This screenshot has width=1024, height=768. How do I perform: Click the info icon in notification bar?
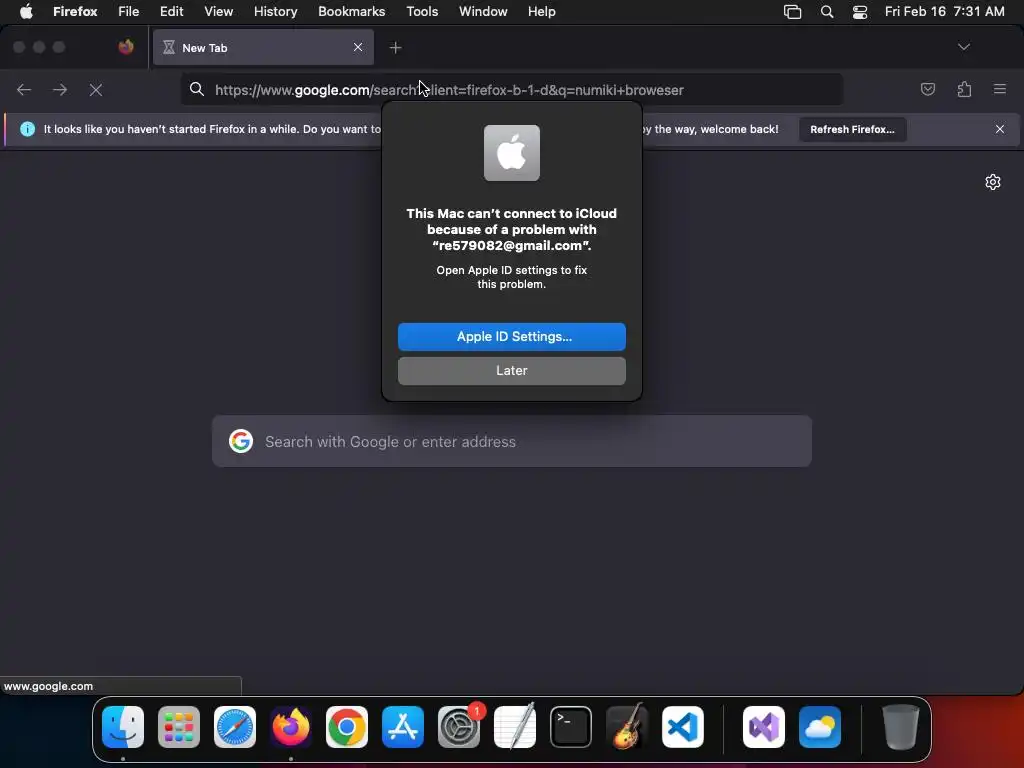[27, 129]
